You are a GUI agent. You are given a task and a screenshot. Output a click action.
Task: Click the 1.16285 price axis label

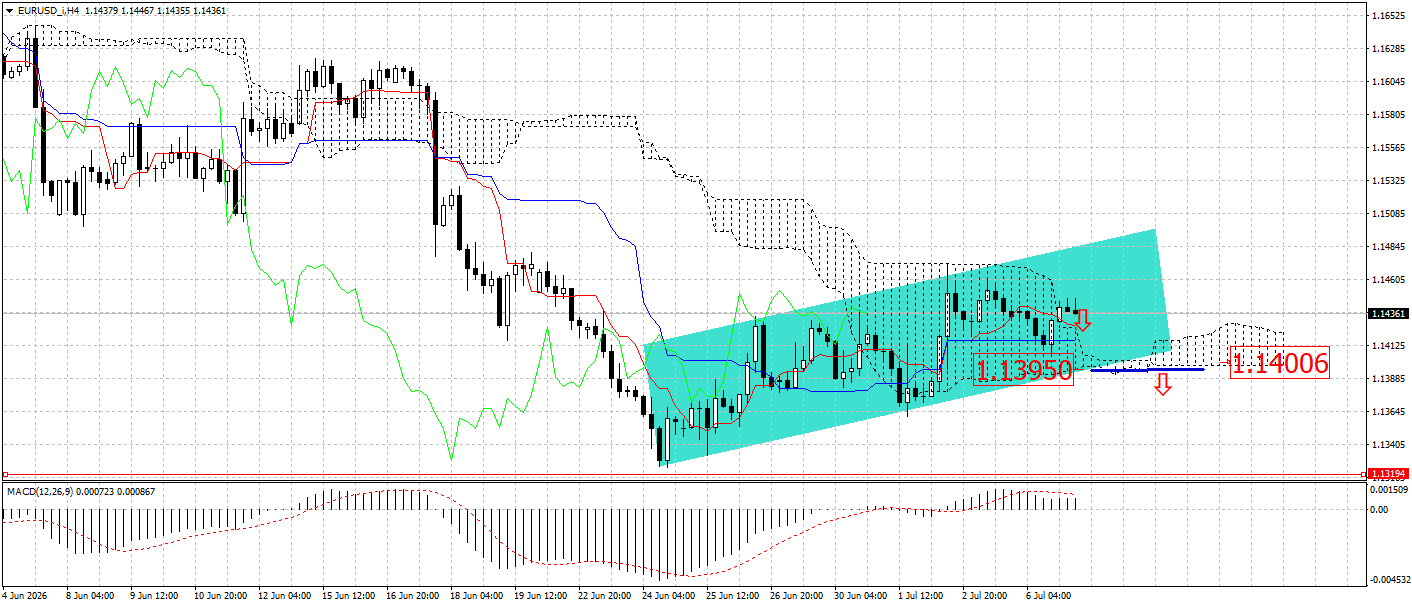[1386, 49]
